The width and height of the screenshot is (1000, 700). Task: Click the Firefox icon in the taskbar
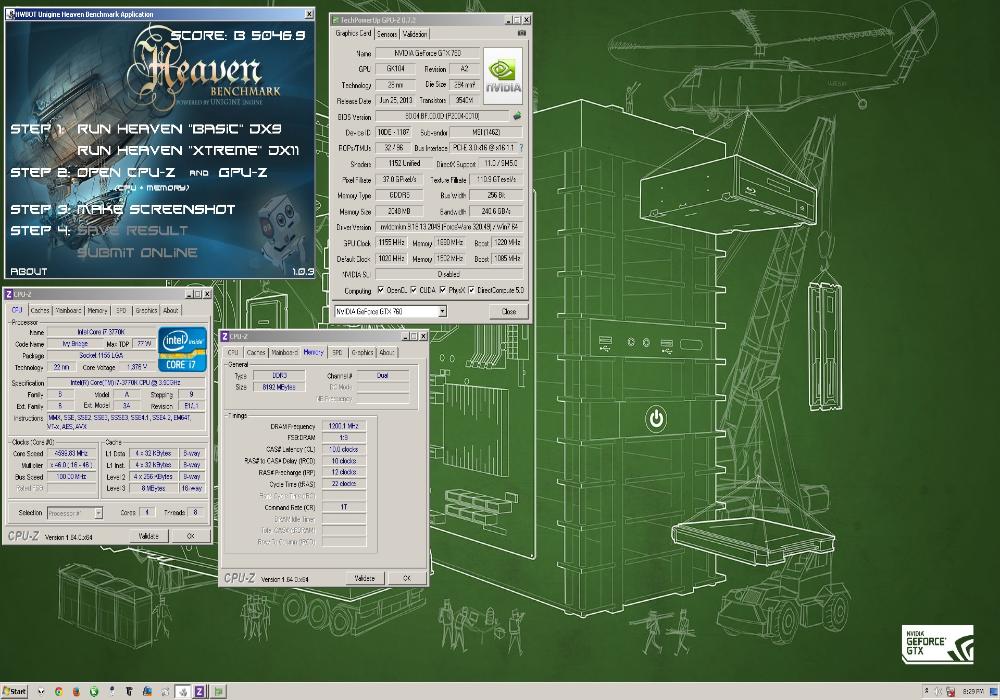click(x=76, y=692)
